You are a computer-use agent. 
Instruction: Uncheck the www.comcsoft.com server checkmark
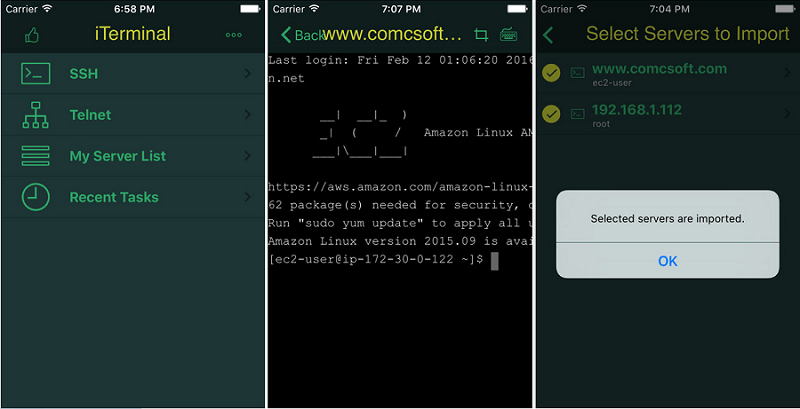pos(551,73)
